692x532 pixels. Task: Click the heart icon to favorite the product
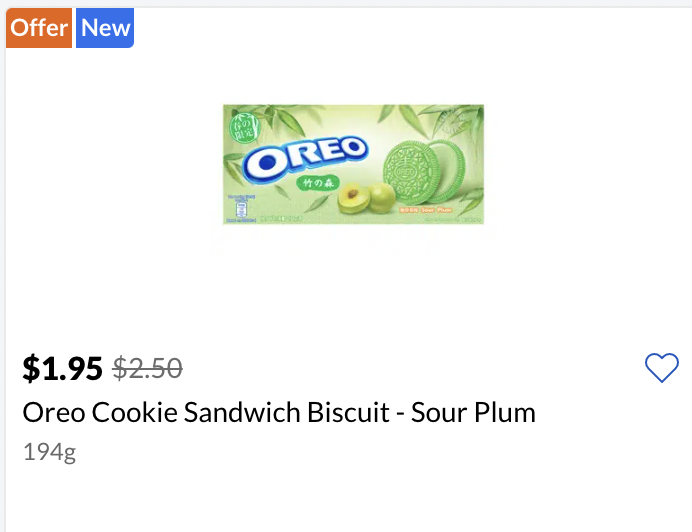[662, 368]
